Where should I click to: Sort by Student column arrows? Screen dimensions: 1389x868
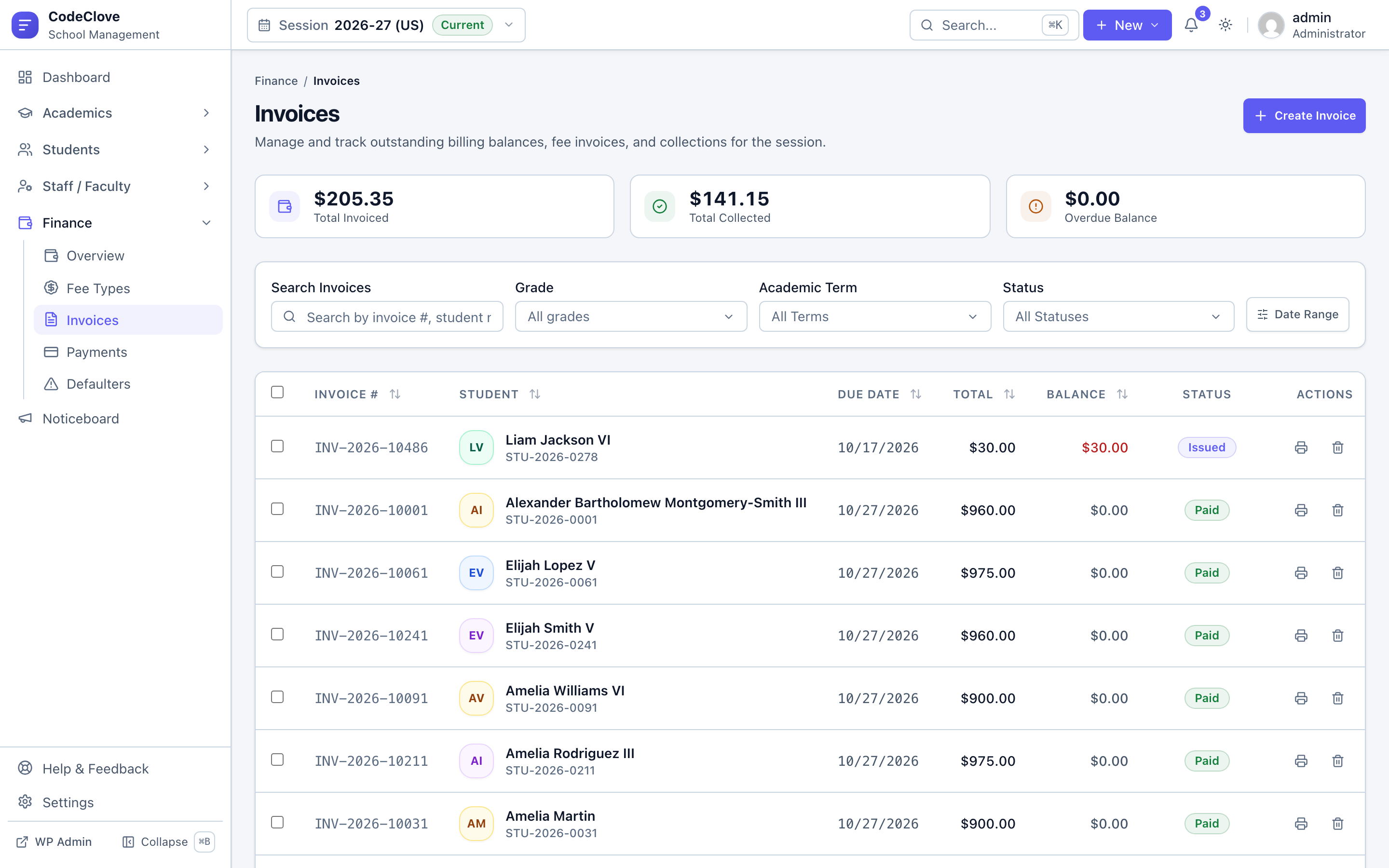click(535, 394)
